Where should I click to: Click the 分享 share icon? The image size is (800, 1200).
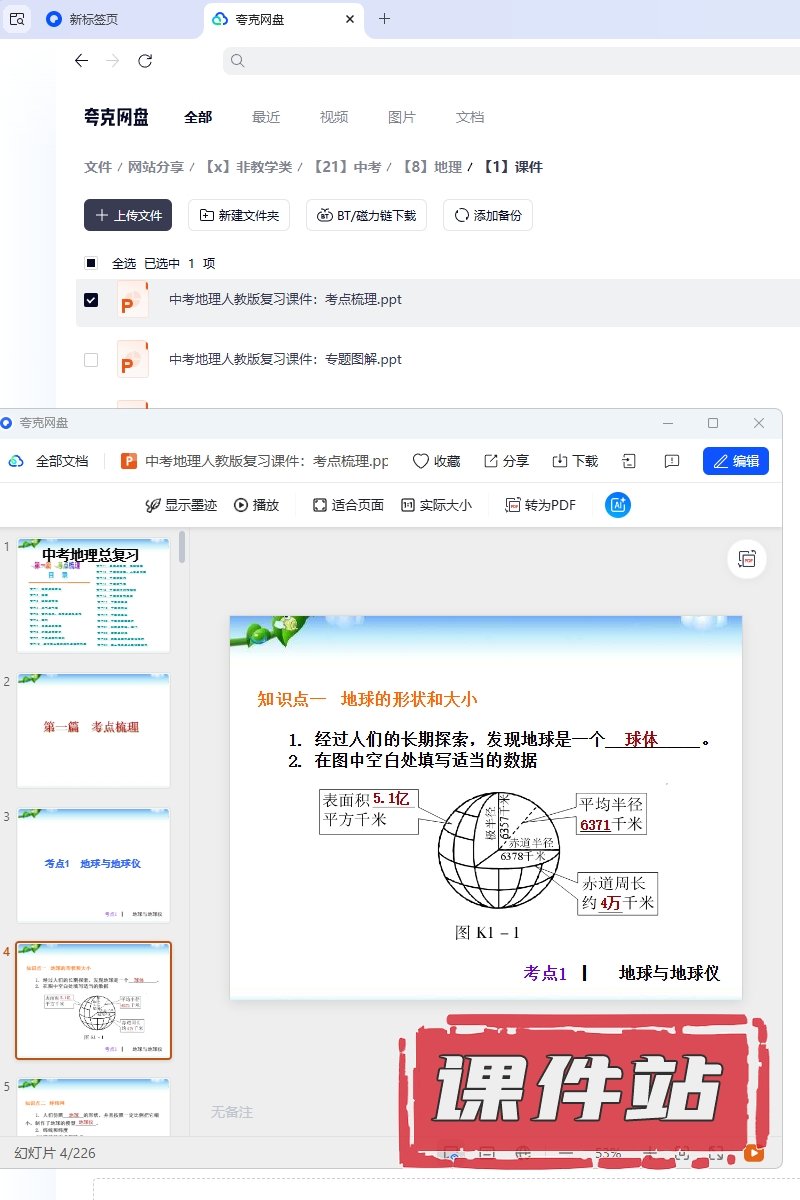click(x=491, y=461)
